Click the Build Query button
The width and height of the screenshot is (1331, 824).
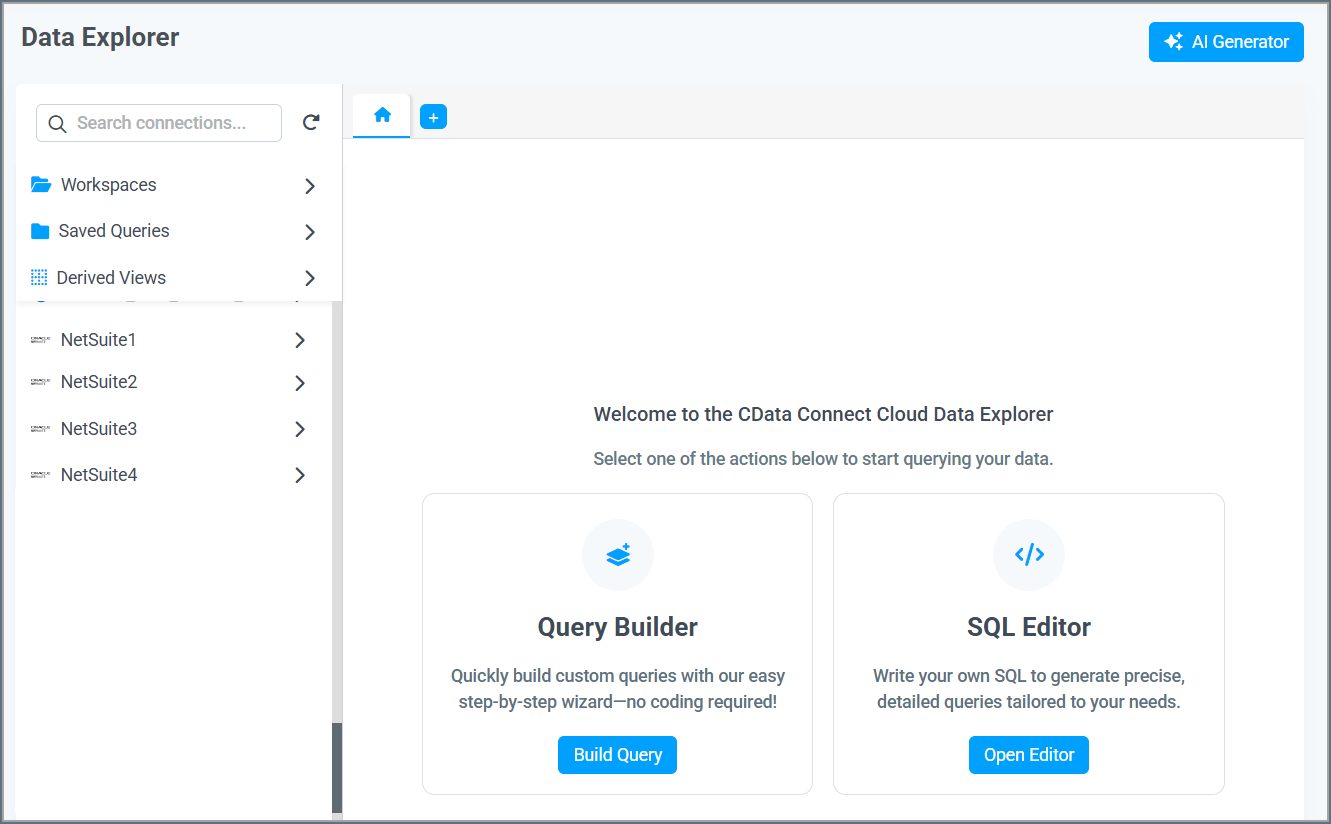(x=617, y=755)
